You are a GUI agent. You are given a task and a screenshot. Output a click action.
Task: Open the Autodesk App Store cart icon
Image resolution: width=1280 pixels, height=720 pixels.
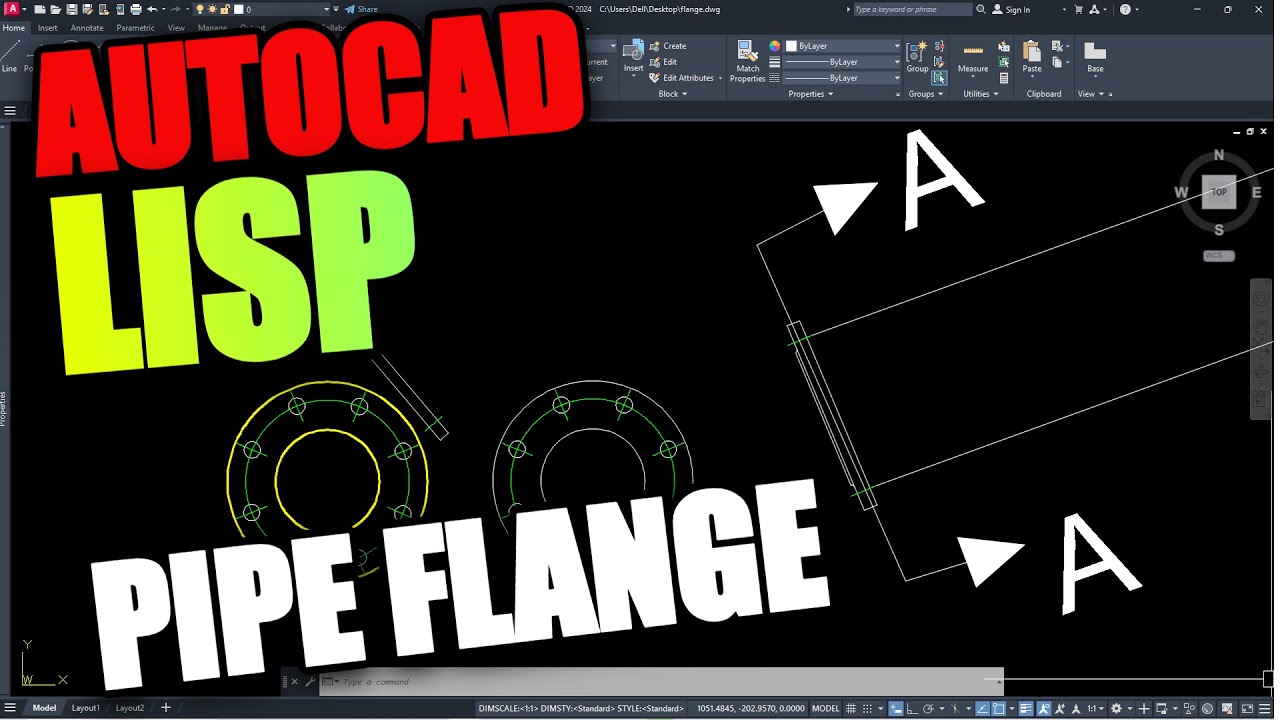[x=1078, y=9]
